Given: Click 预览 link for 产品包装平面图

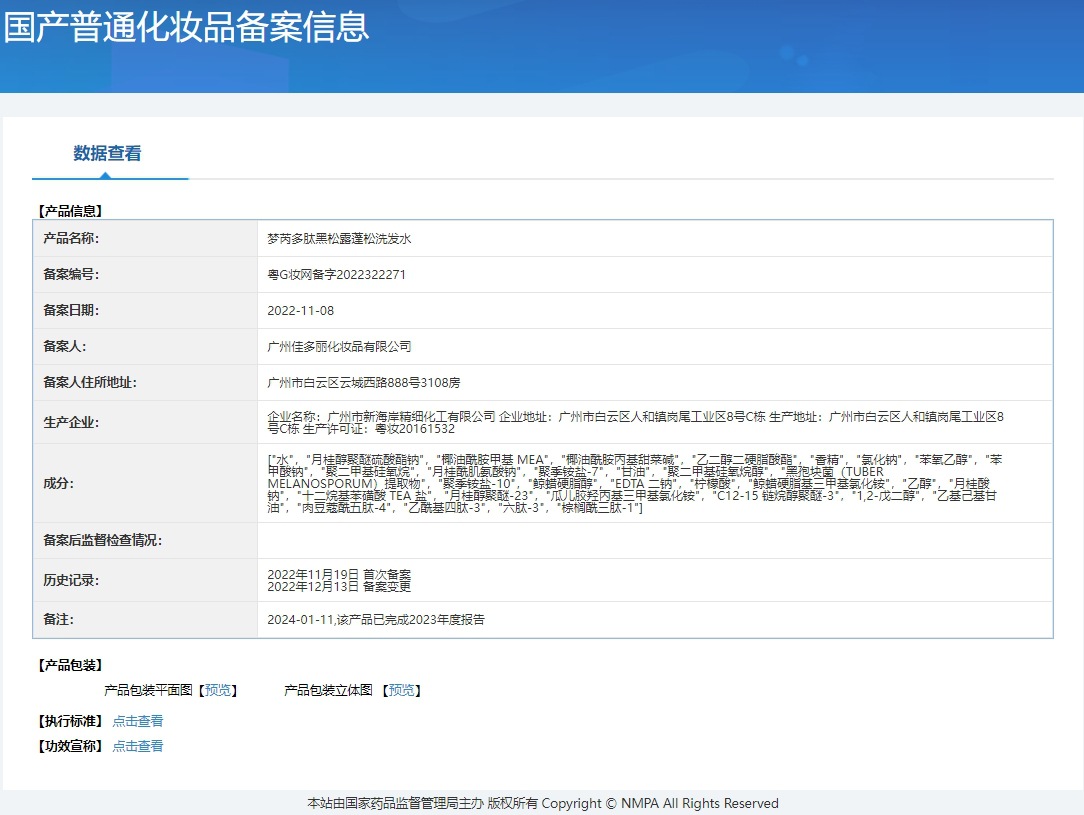Looking at the screenshot, I should pos(218,690).
